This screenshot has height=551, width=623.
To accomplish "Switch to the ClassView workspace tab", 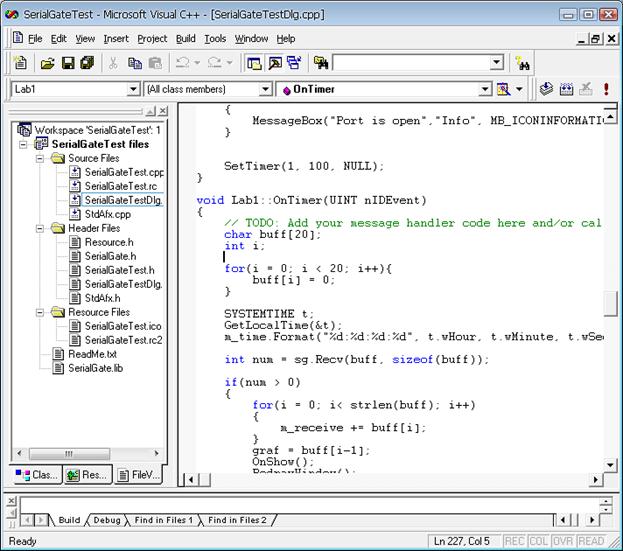I will pos(37,475).
